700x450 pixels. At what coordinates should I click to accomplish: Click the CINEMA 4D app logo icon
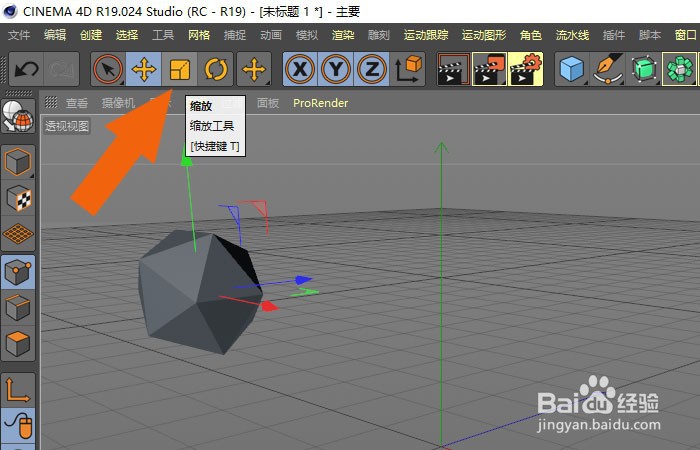point(9,11)
